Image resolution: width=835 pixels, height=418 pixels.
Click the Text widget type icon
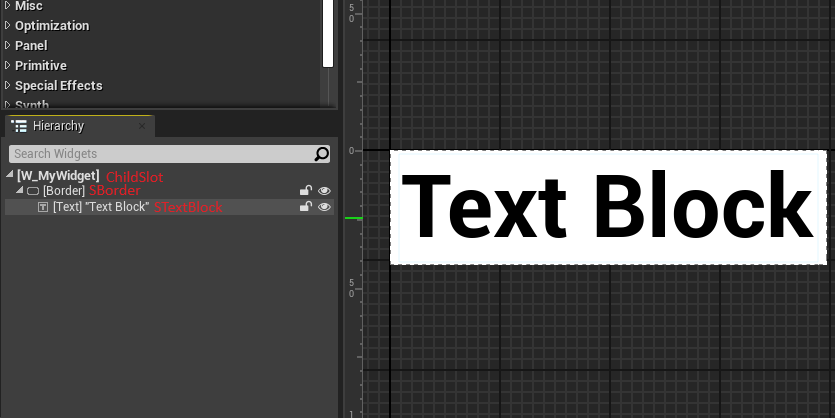pyautogui.click(x=43, y=207)
